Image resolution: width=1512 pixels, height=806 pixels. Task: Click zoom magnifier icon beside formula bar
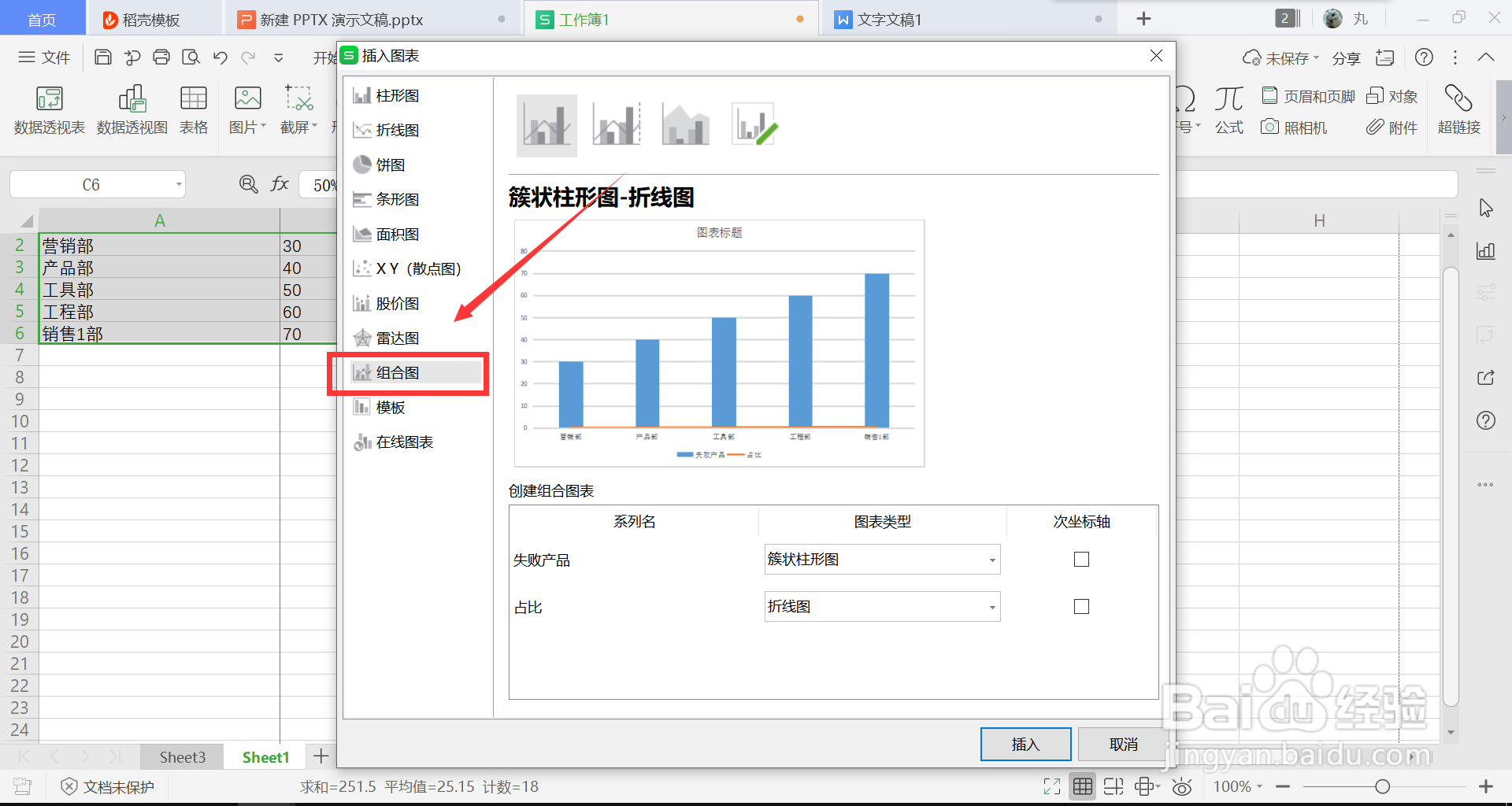point(248,184)
